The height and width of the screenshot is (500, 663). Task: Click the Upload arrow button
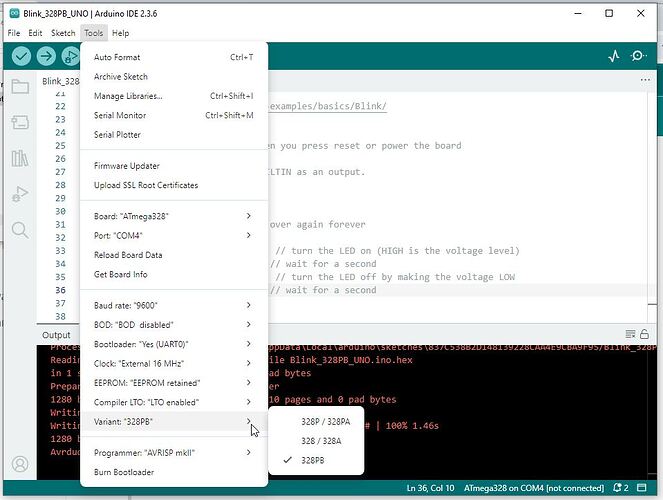point(46,56)
